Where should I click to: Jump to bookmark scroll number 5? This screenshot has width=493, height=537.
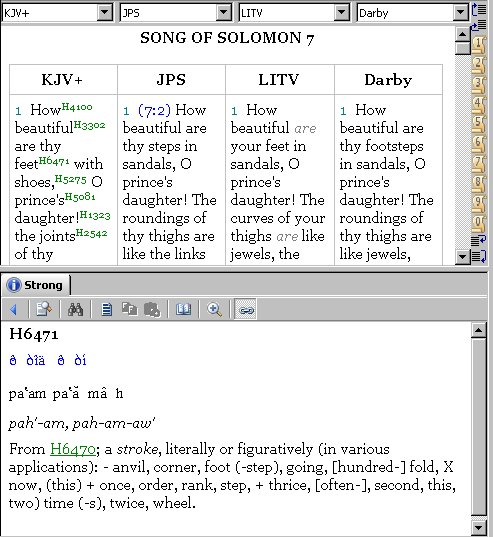[x=479, y=124]
